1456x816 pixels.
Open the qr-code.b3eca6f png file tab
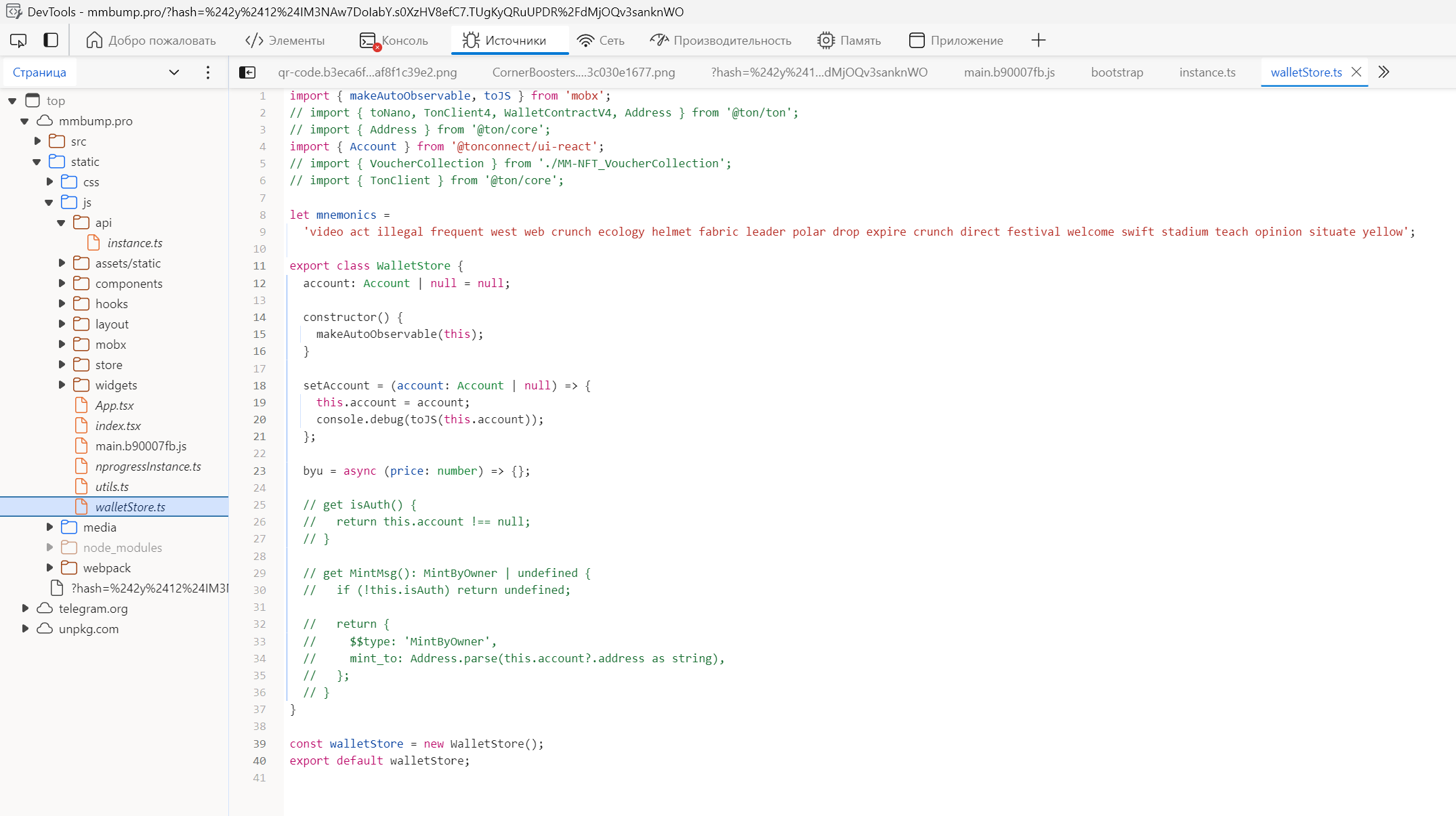click(x=367, y=72)
